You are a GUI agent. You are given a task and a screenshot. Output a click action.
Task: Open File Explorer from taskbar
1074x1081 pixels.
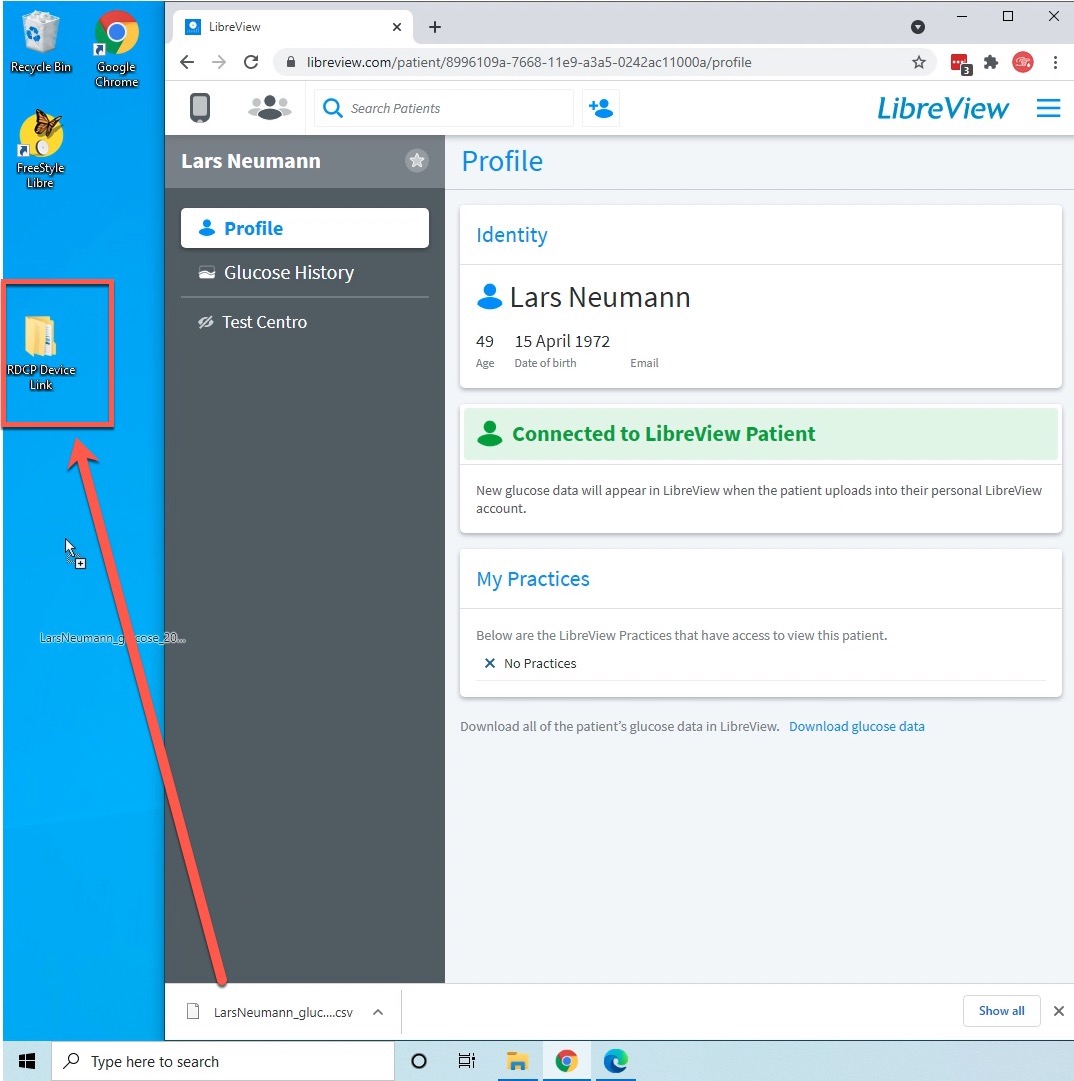[x=517, y=1061]
